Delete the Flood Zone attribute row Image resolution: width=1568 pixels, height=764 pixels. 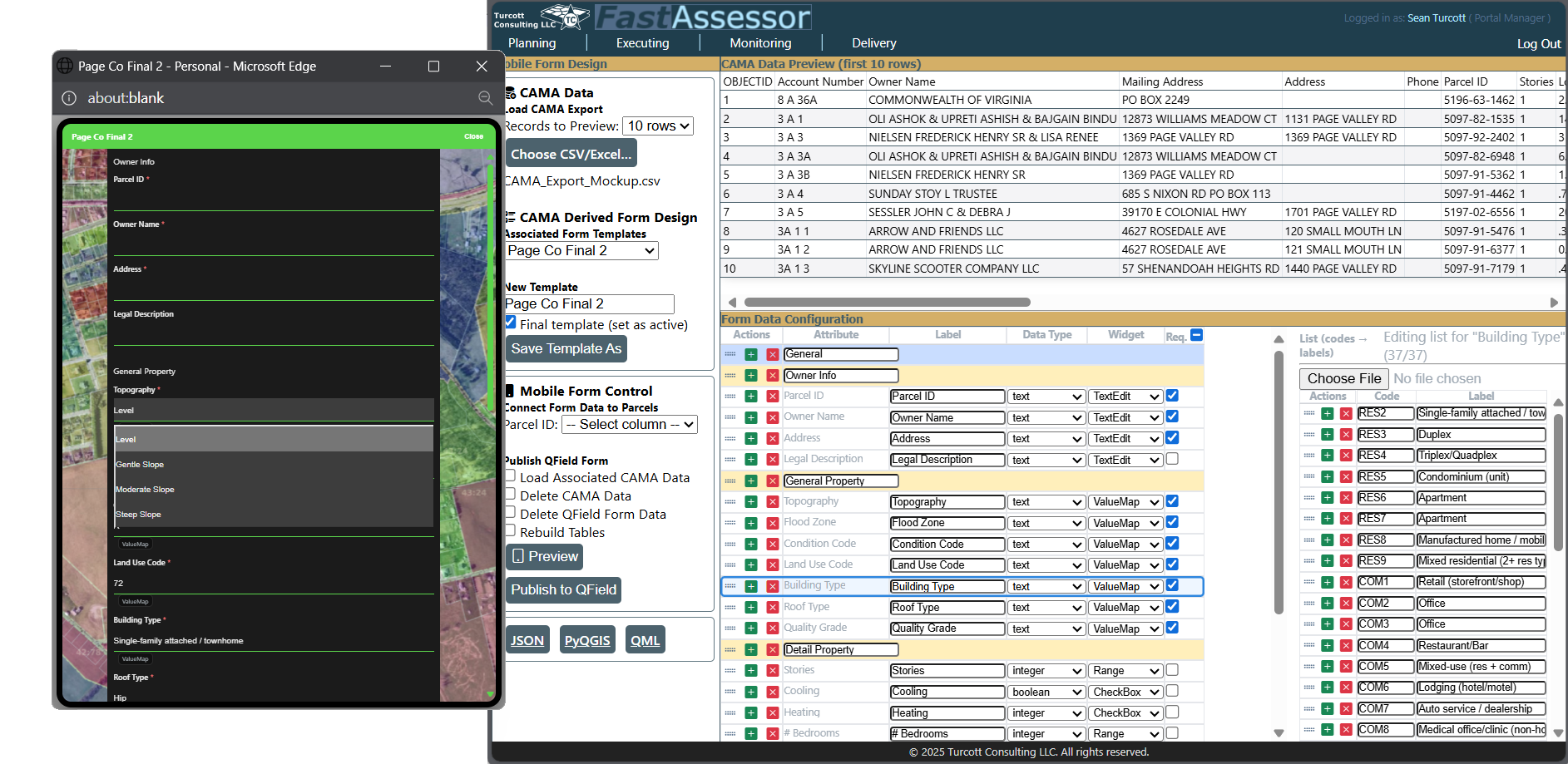tap(772, 523)
